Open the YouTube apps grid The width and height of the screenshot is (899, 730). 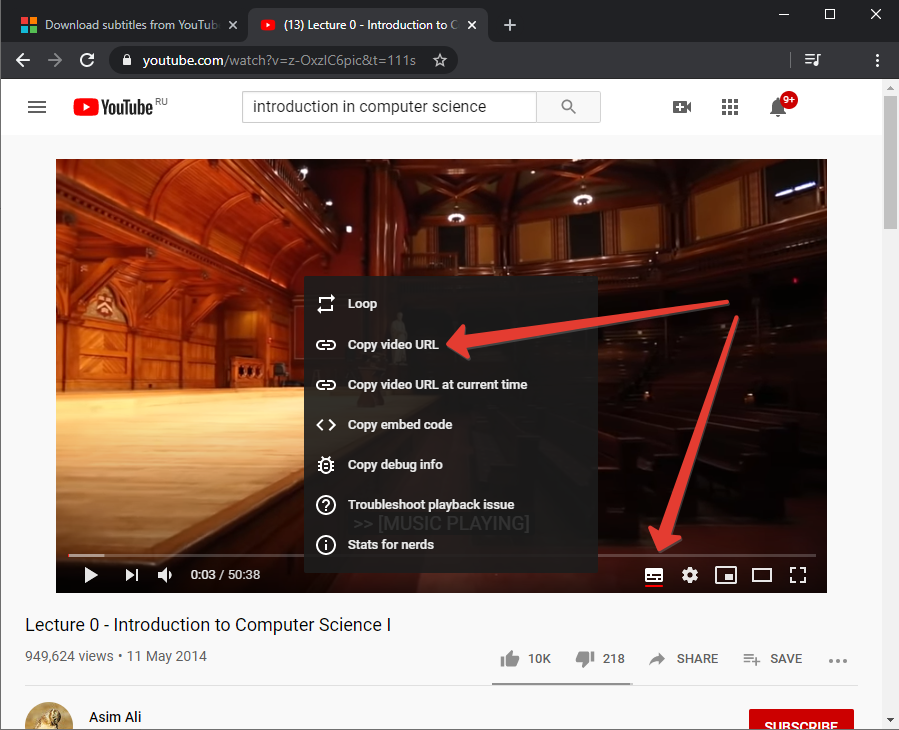pyautogui.click(x=730, y=107)
